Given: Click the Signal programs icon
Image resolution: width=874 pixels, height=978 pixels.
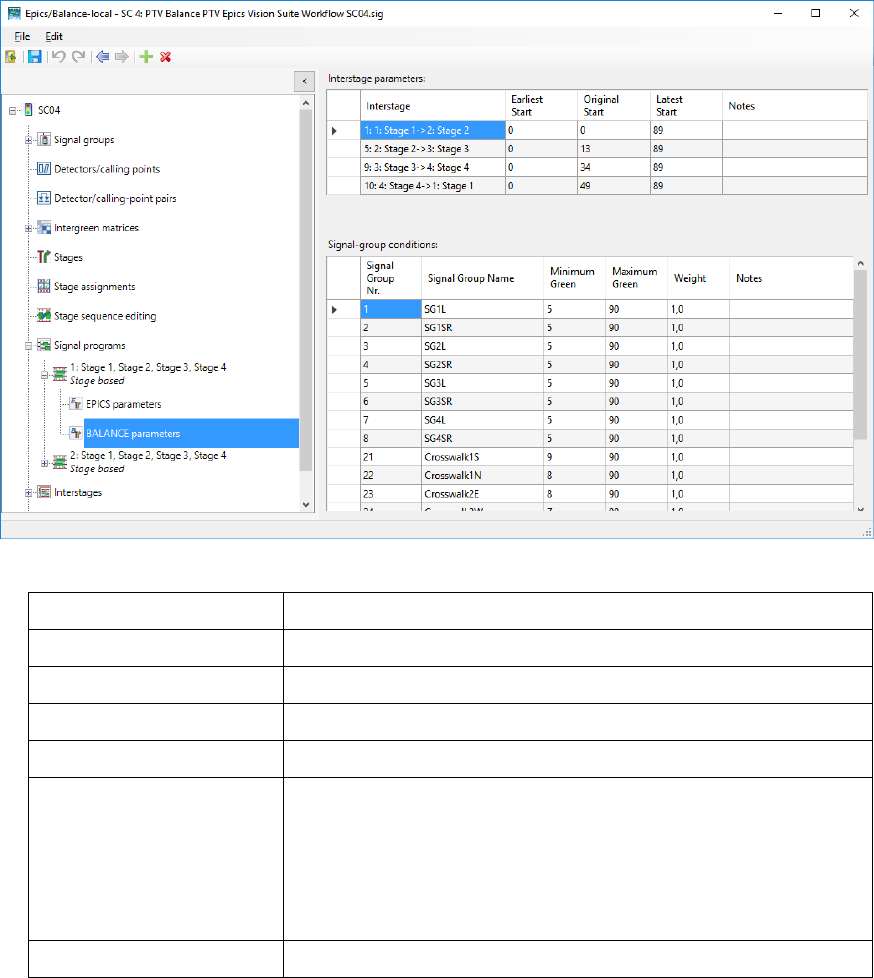Looking at the screenshot, I should [44, 345].
